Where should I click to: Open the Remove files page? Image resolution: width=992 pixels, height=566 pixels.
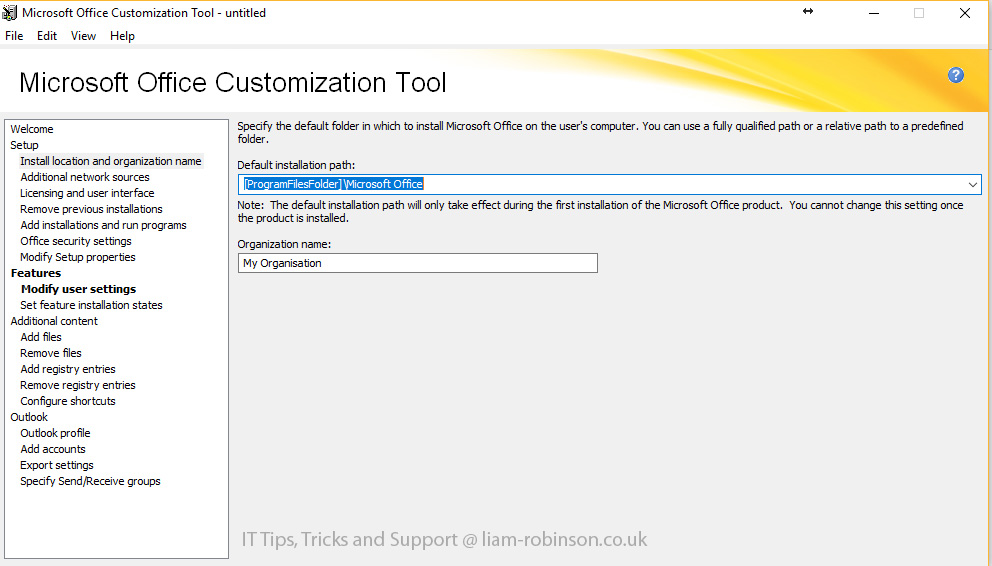pyautogui.click(x=51, y=353)
